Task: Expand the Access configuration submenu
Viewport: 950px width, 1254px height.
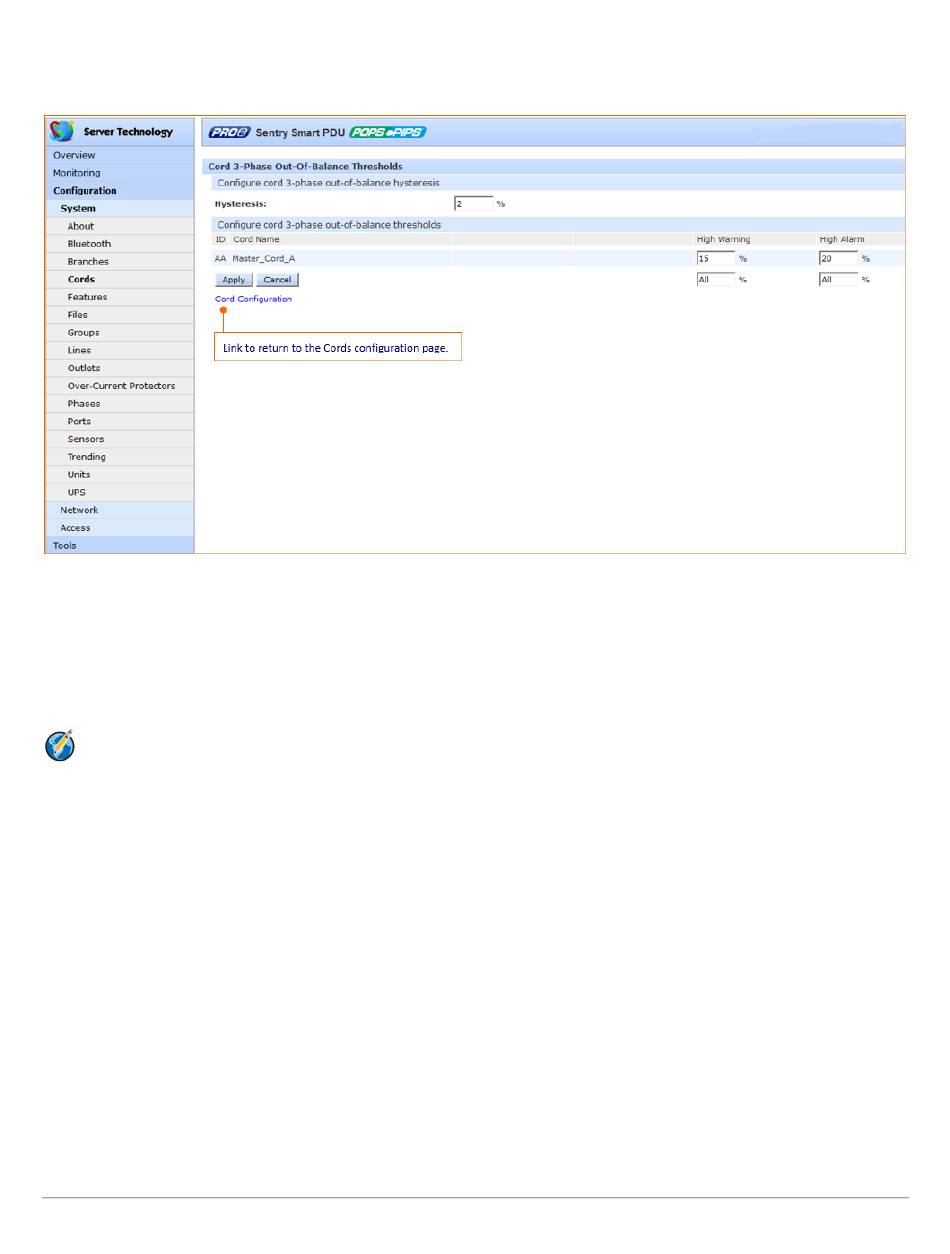Action: tap(75, 528)
